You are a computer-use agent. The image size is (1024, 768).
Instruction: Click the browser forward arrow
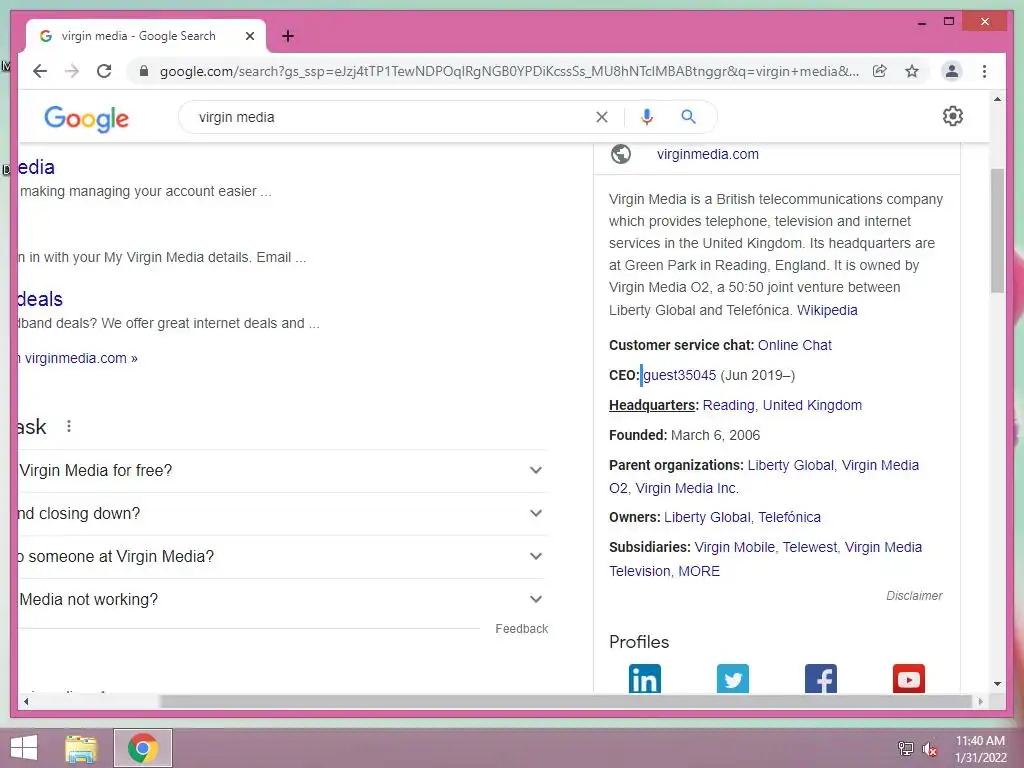click(72, 71)
